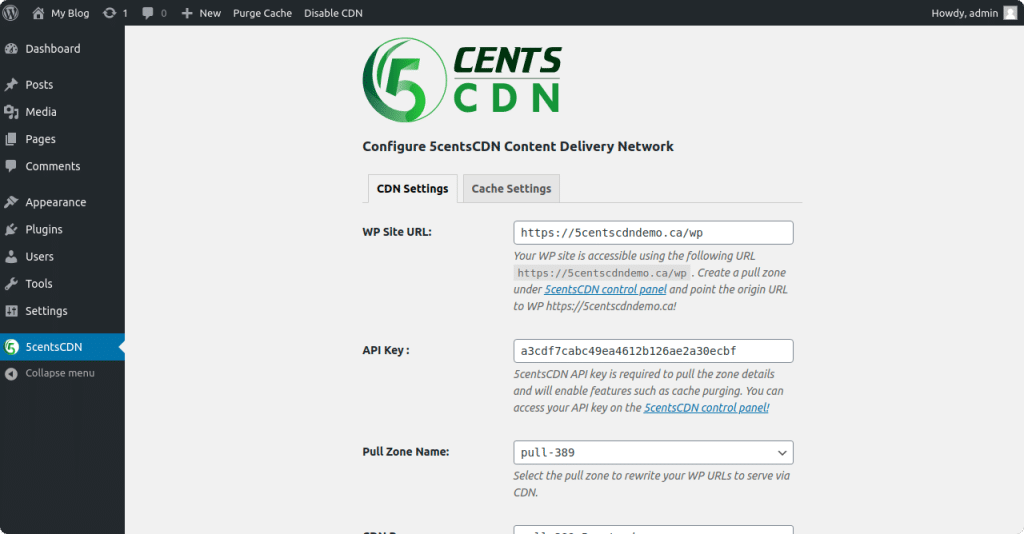1024x534 pixels.
Task: Open 5centsCDN control panel! link under API Key
Action: 707,408
